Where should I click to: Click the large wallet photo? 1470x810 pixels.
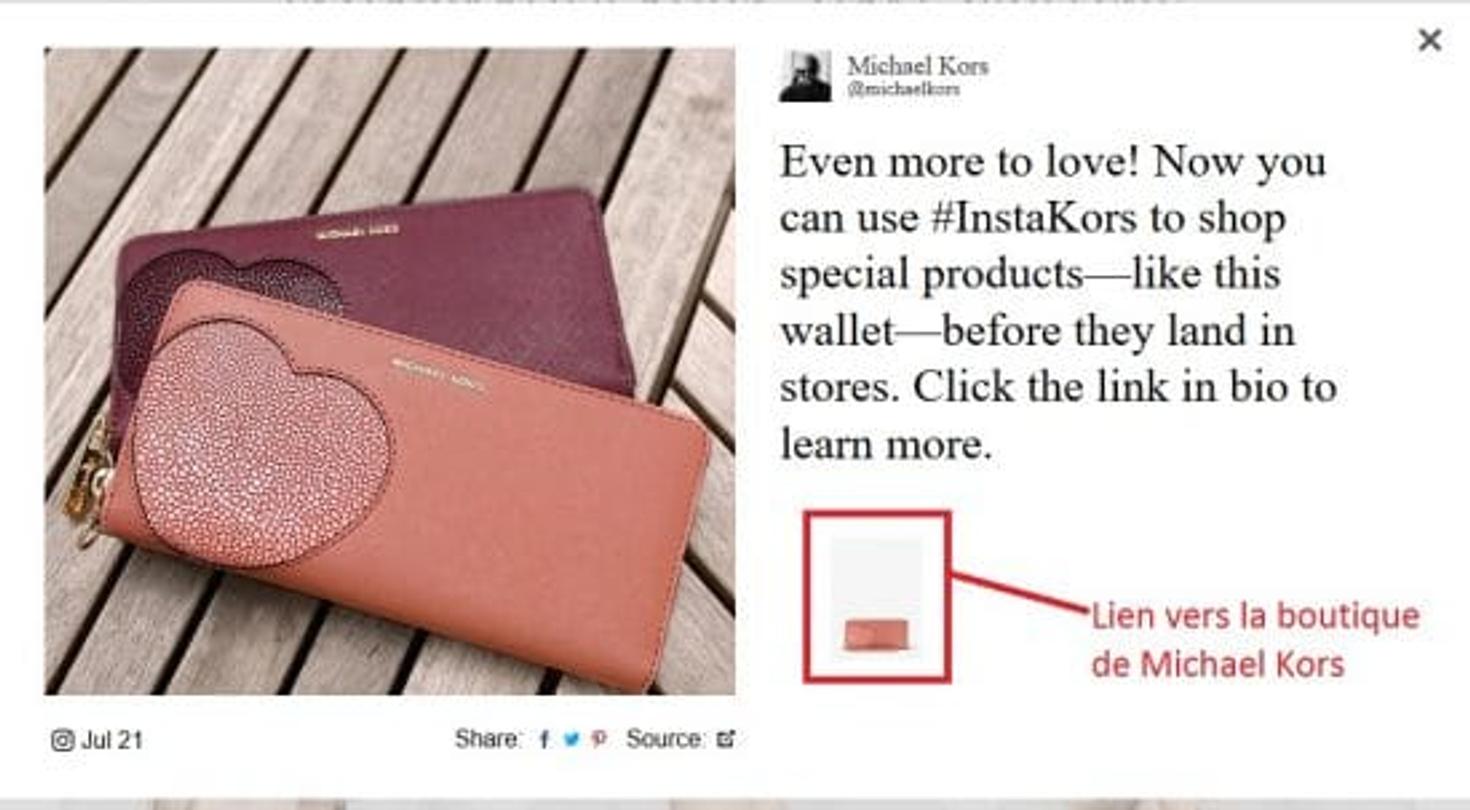tap(389, 371)
